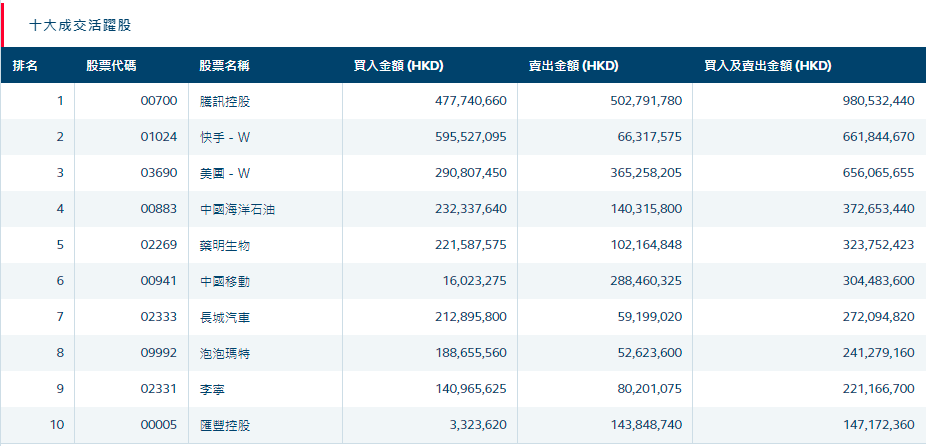Select the 股票名稱 column header
Image resolution: width=926 pixels, height=446 pixels.
point(224,66)
